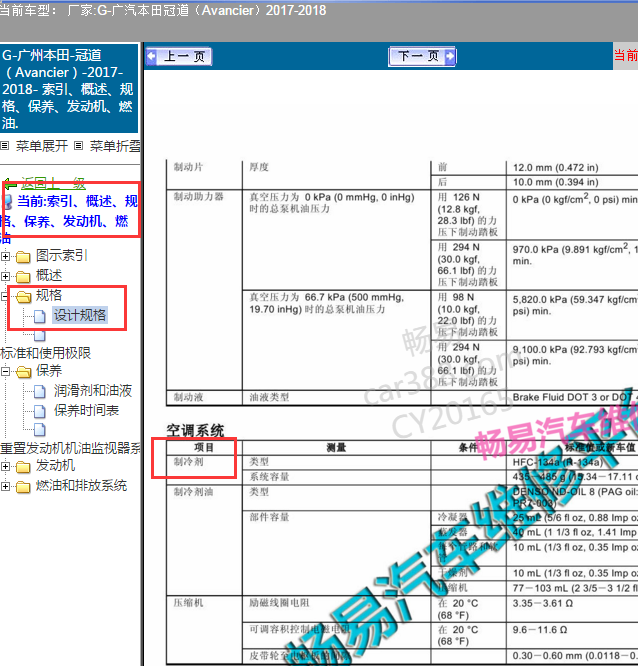Click the 当前车型 title text
The height and width of the screenshot is (666, 638).
(x=163, y=10)
